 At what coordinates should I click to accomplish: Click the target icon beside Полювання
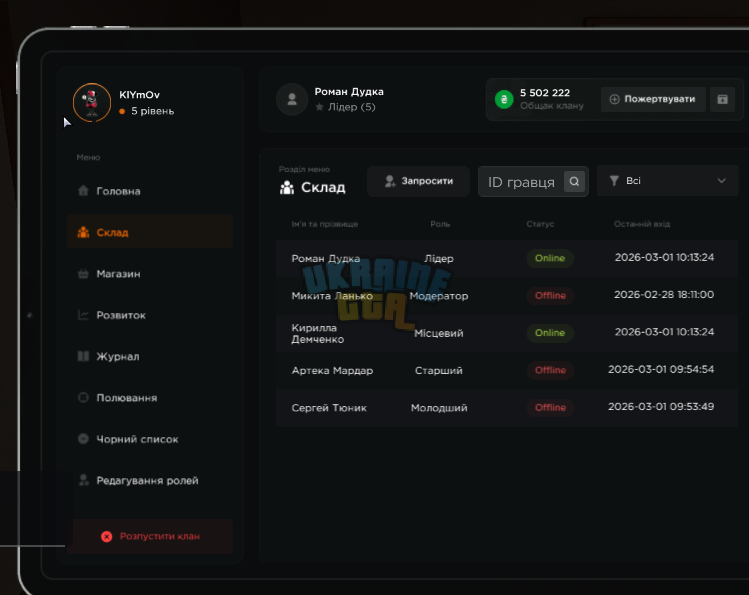83,397
